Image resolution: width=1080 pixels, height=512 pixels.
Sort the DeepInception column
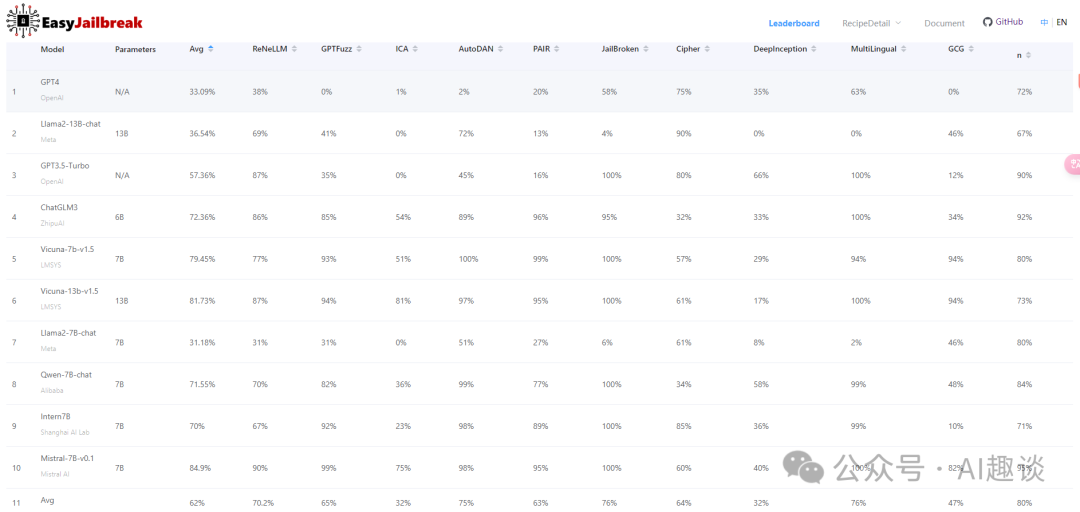point(814,49)
